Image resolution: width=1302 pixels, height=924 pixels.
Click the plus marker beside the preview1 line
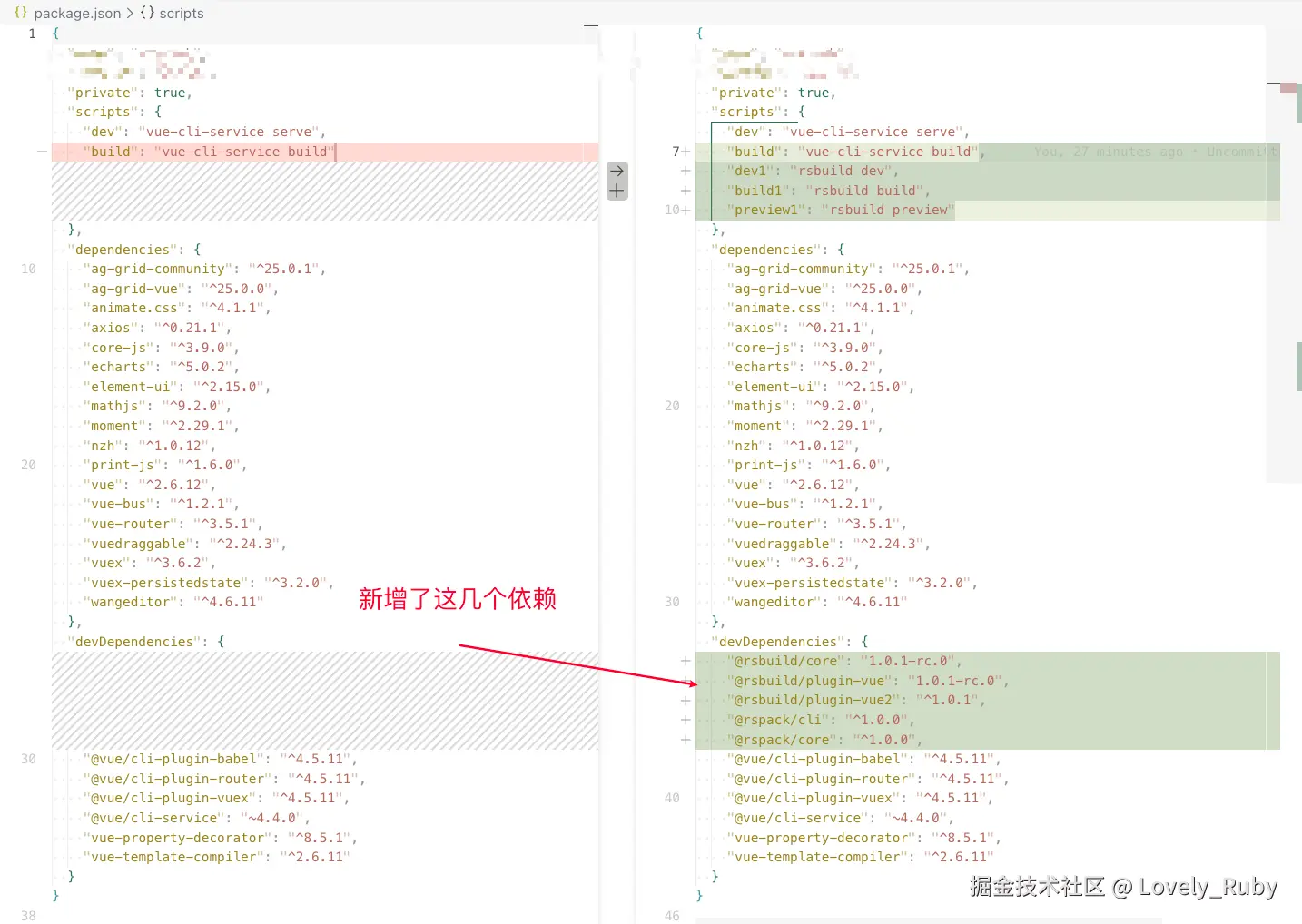[x=686, y=210]
